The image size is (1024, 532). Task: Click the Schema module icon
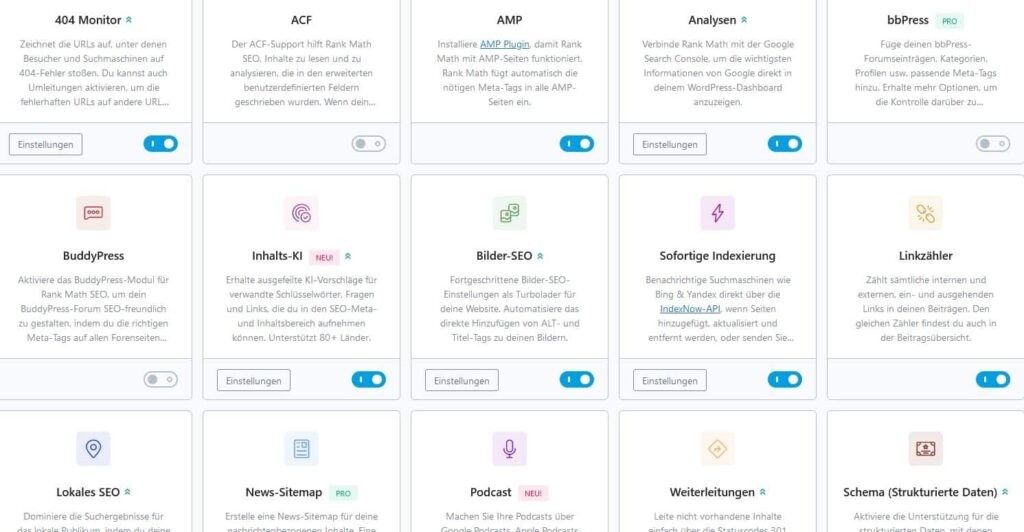pos(925,449)
